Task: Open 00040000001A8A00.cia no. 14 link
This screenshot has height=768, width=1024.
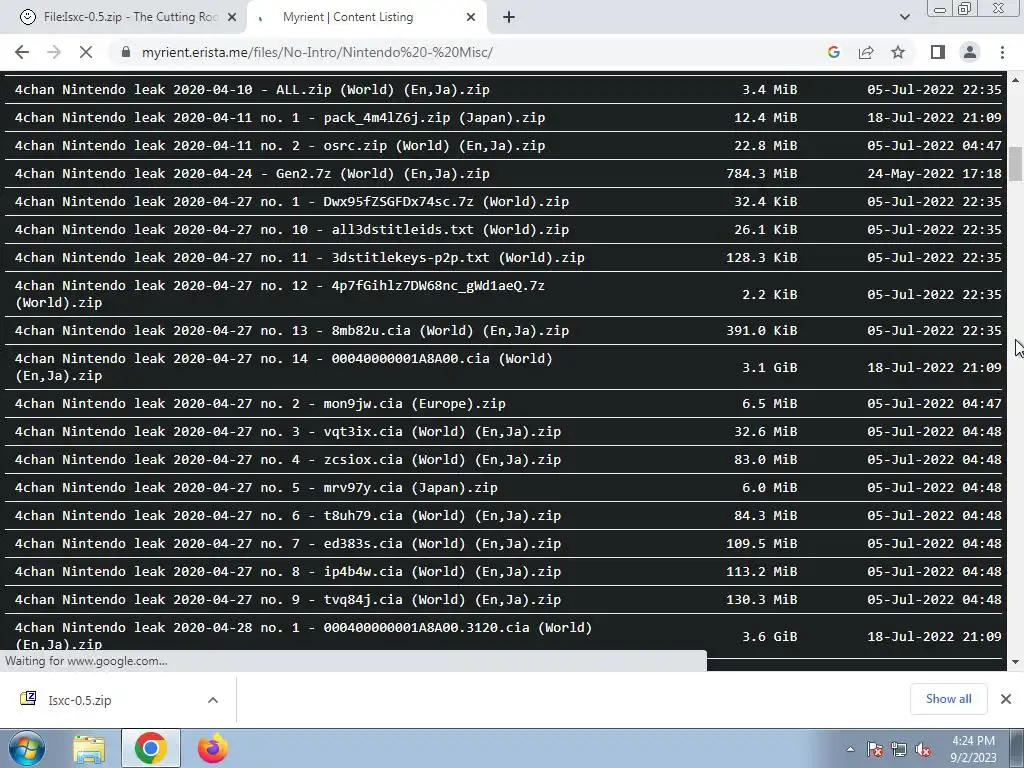Action: [283, 367]
